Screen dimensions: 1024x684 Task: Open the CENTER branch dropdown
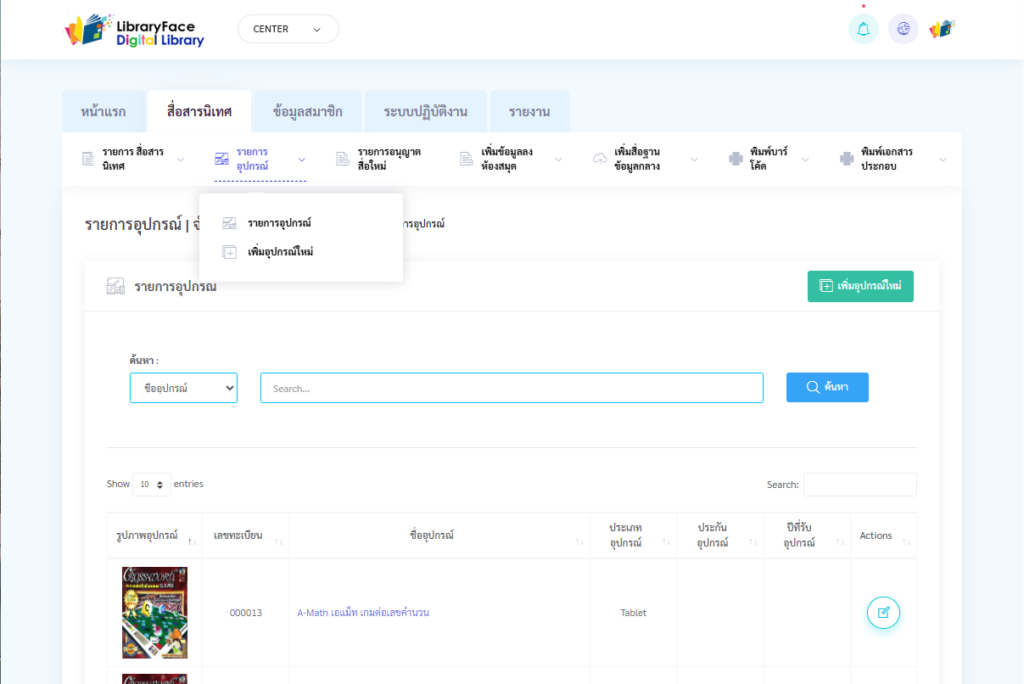pos(288,29)
